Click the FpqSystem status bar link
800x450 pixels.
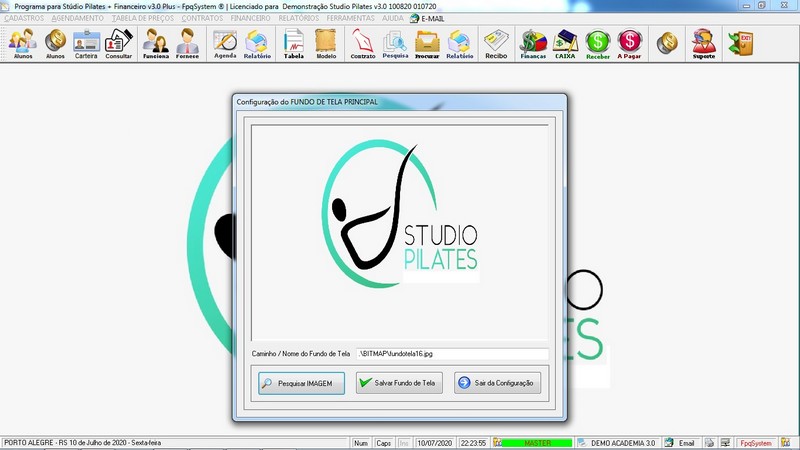pos(756,443)
